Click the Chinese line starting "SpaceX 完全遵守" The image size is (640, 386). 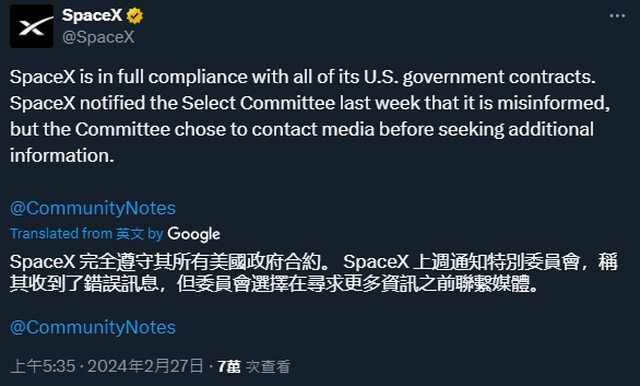point(314,262)
